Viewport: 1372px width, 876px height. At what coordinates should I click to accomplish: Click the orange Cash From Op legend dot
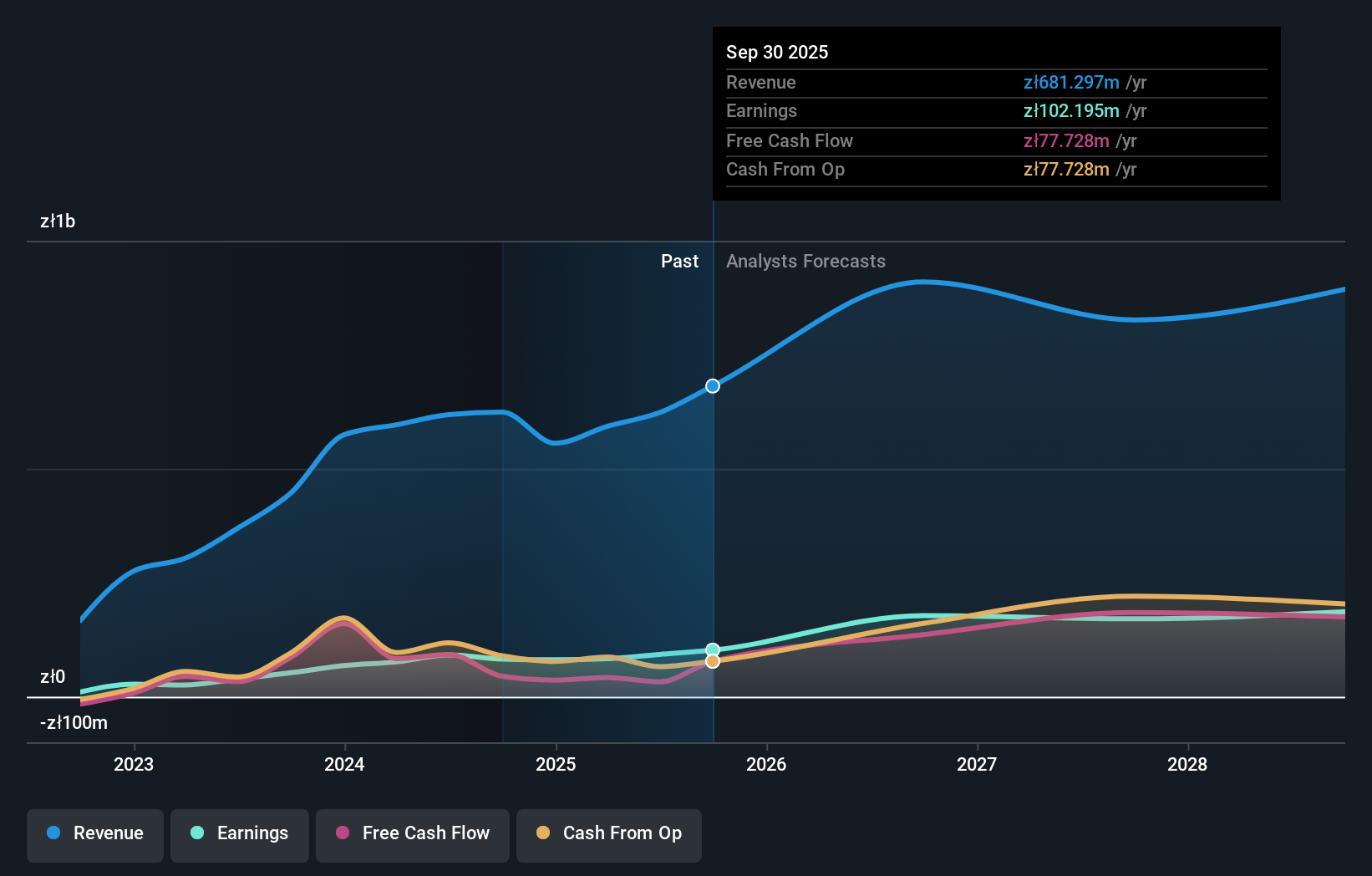(x=543, y=833)
